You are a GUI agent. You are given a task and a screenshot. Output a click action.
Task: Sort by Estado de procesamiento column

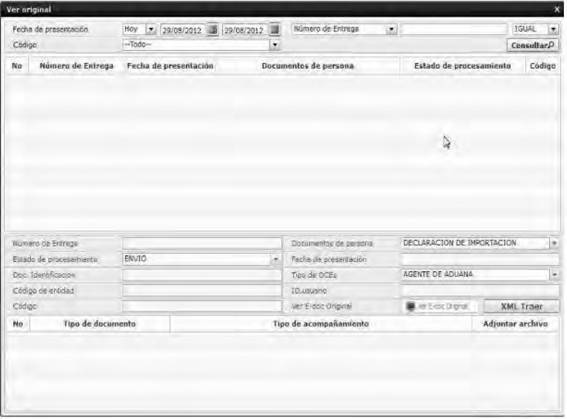click(x=462, y=66)
